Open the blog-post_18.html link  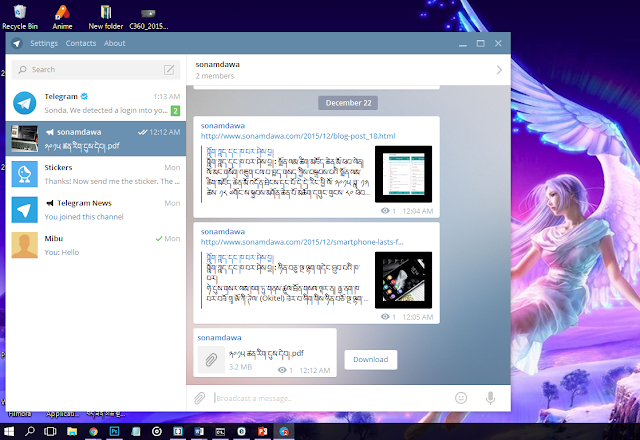point(298,136)
